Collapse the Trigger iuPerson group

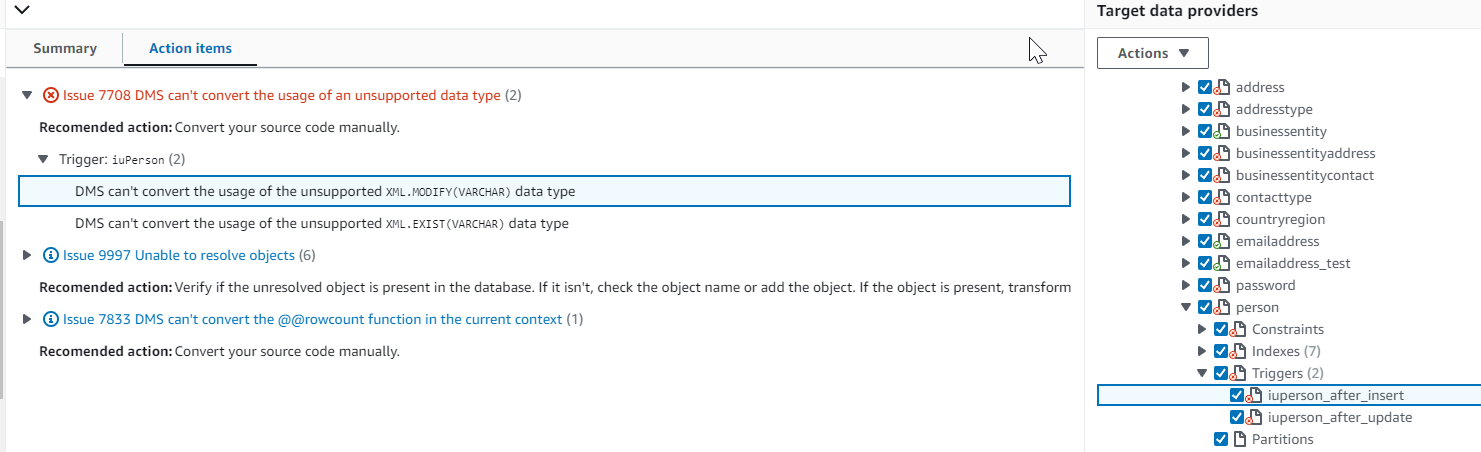tap(43, 159)
